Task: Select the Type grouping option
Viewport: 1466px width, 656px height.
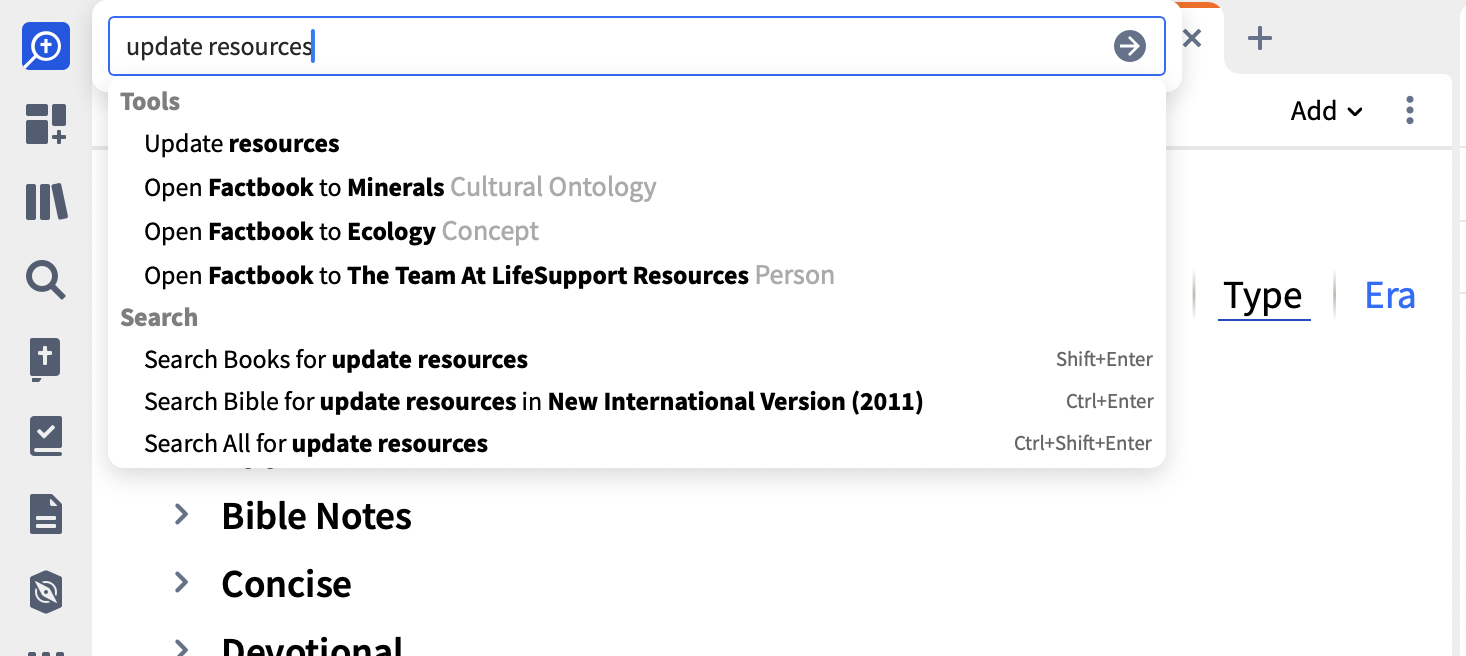Action: [1263, 296]
